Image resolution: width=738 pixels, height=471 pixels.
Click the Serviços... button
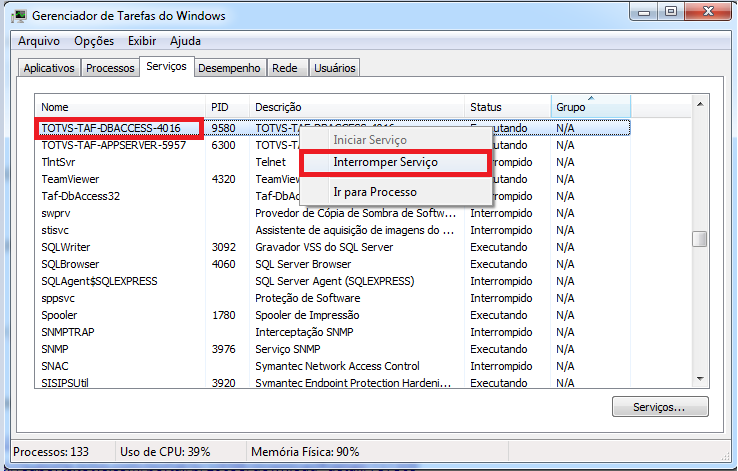[x=660, y=407]
